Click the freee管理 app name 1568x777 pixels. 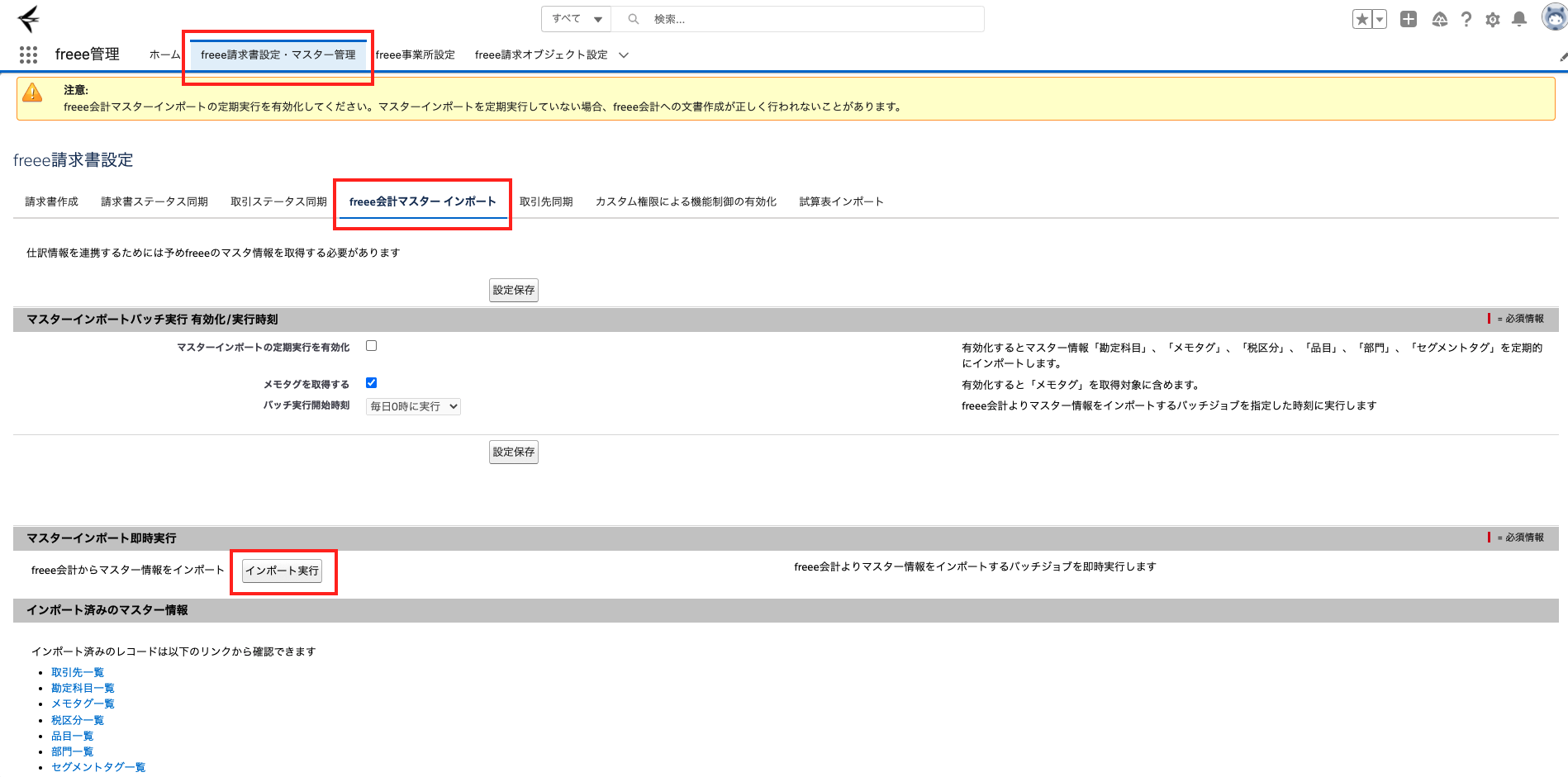point(88,54)
